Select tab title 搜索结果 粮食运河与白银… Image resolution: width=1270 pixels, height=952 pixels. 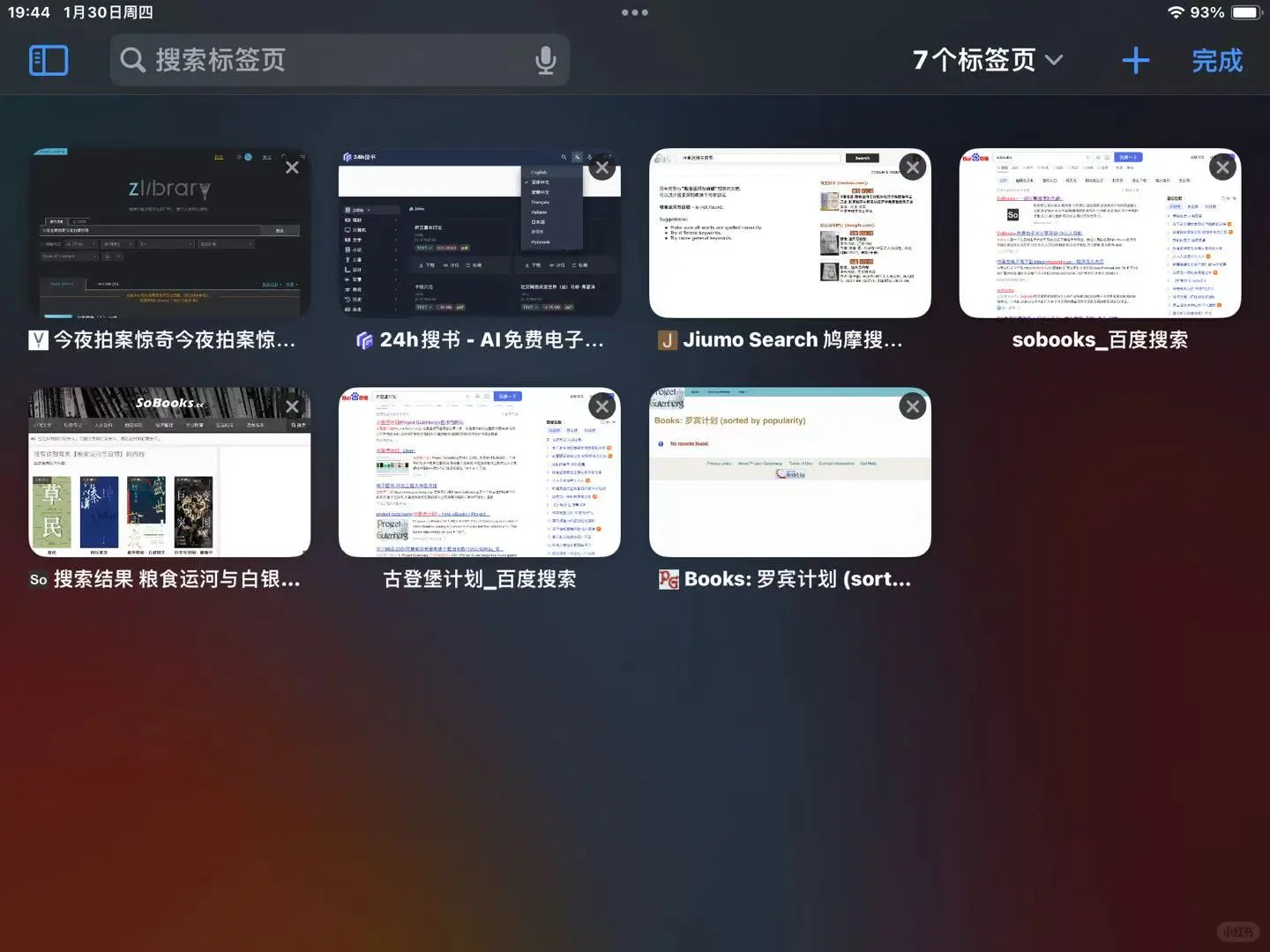click(x=176, y=579)
